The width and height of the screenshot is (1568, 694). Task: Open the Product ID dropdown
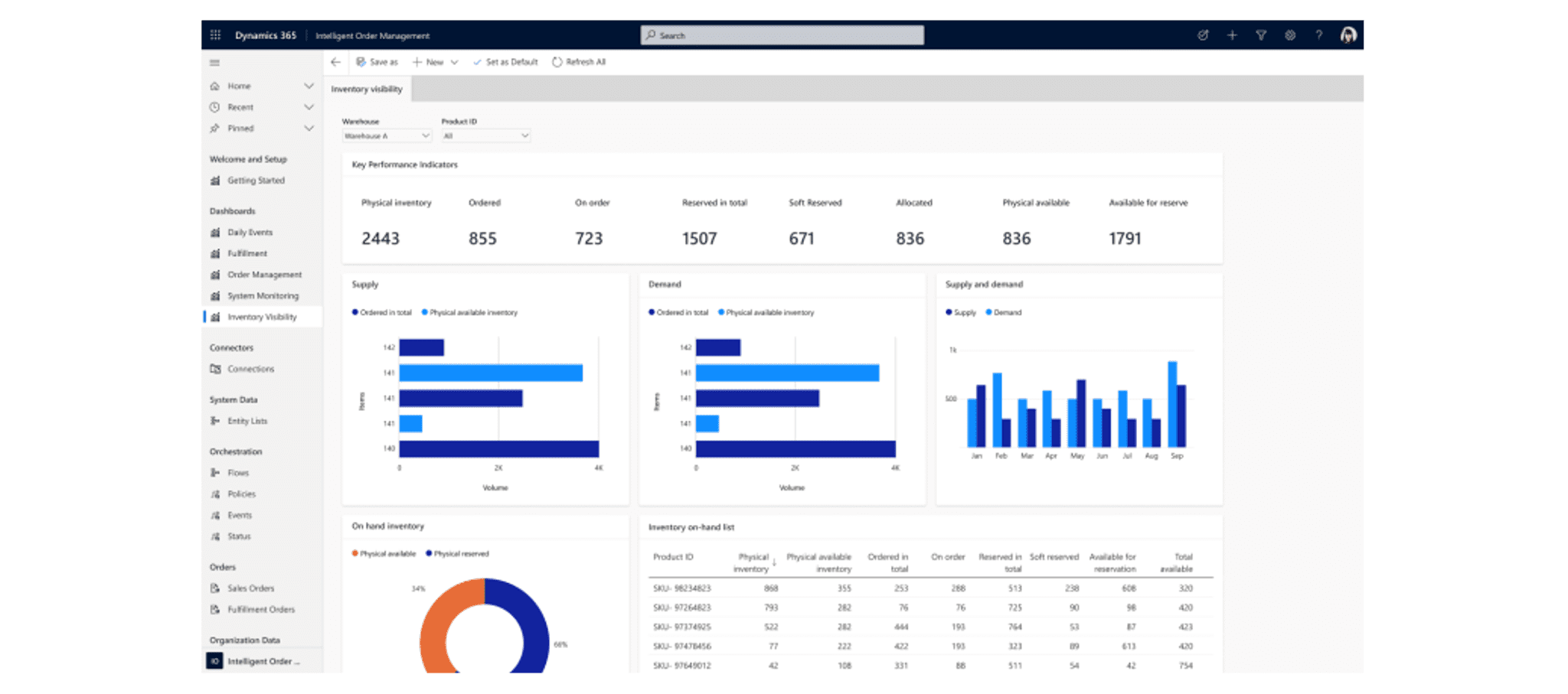[485, 136]
